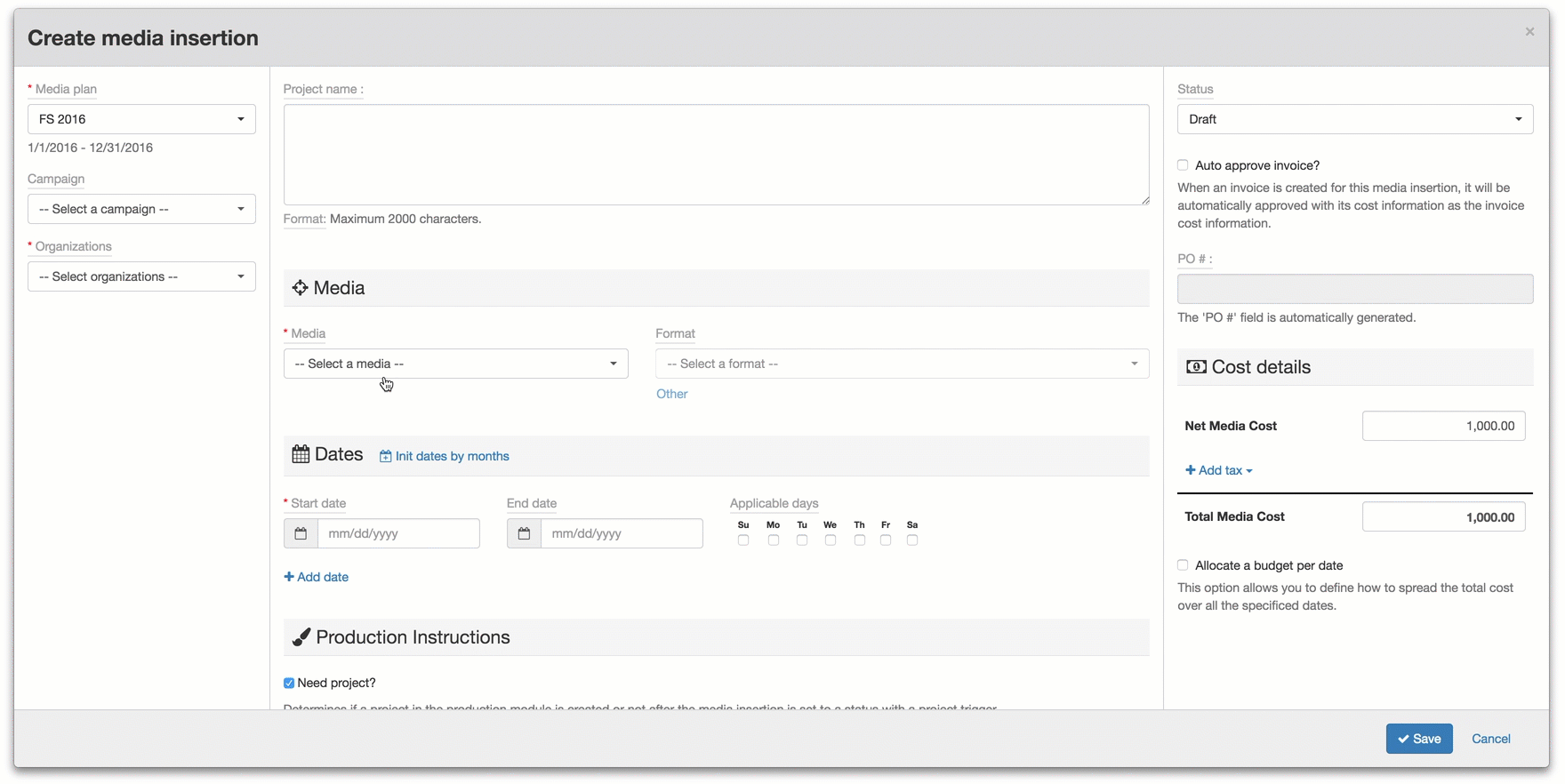Click the End date calendar icon

524,533
